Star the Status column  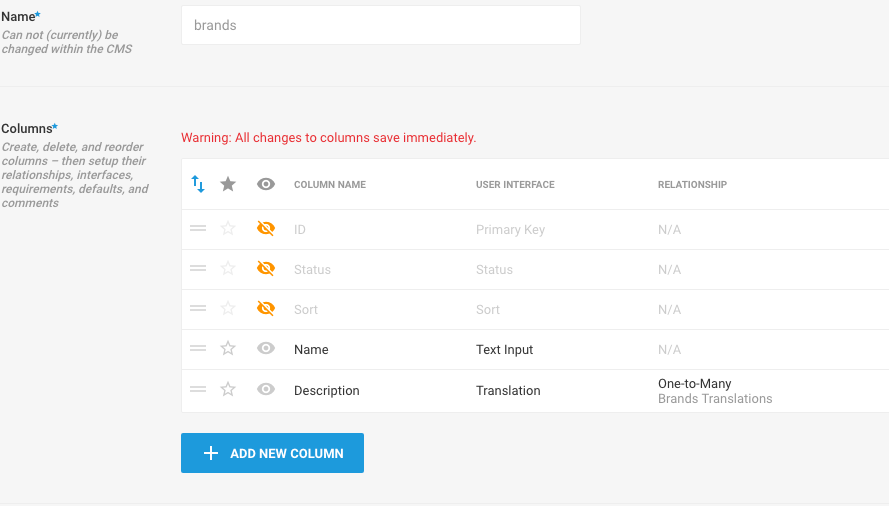(x=228, y=268)
